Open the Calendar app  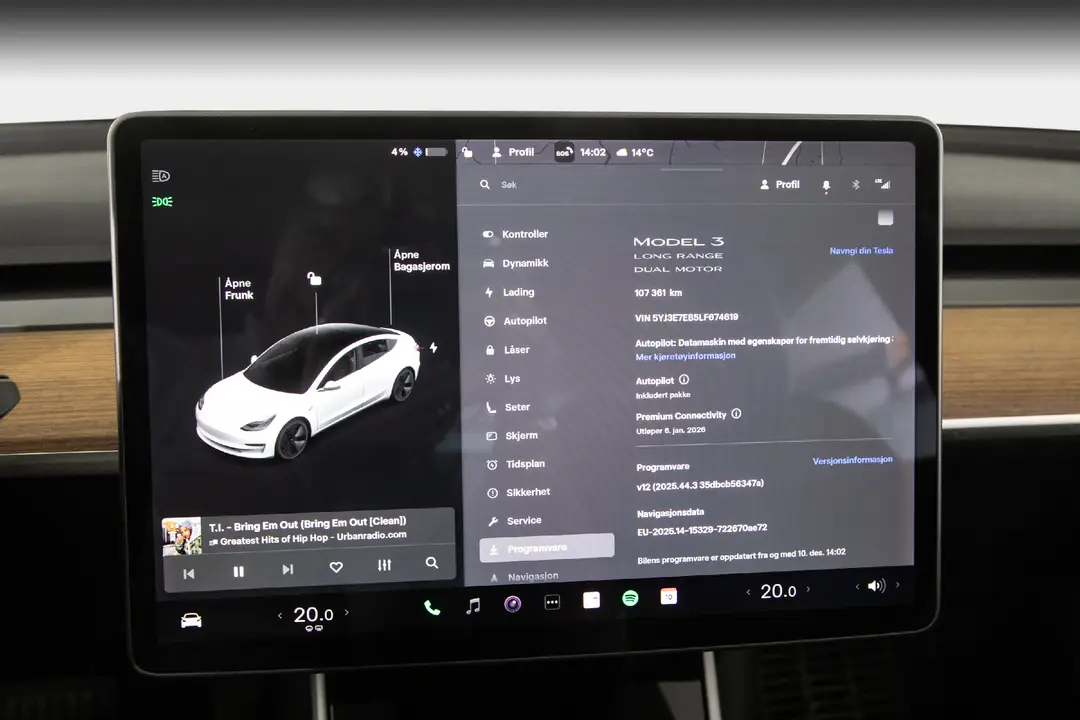[x=668, y=596]
